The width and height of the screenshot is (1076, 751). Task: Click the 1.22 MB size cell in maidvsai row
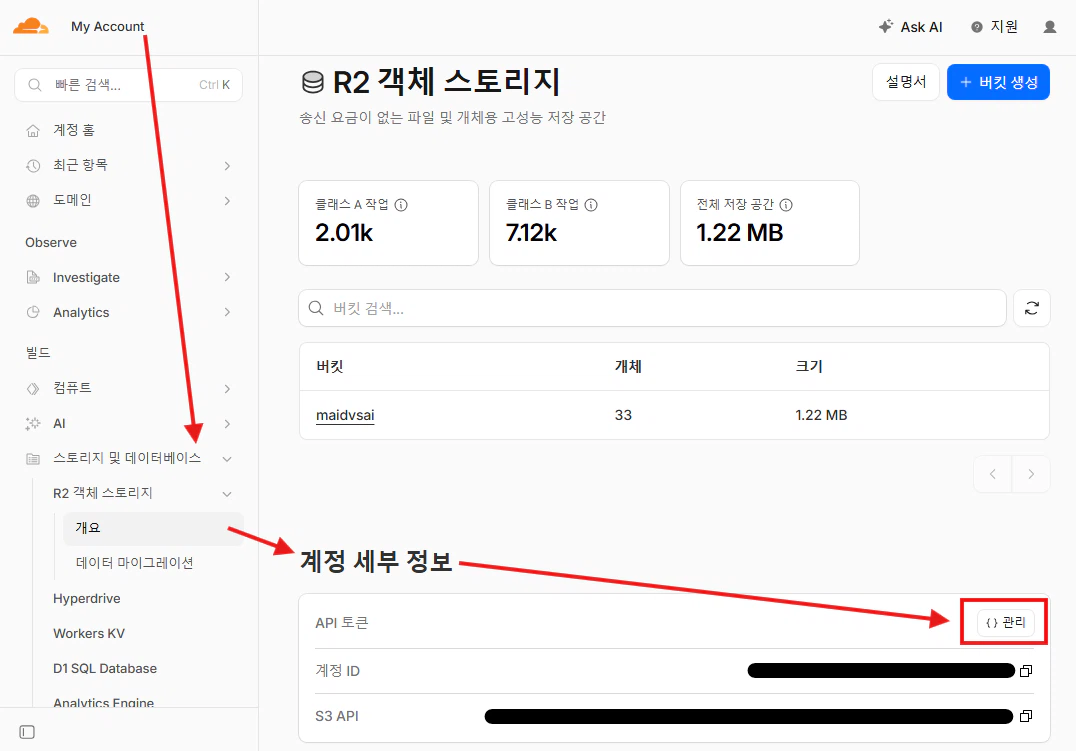[x=821, y=415]
